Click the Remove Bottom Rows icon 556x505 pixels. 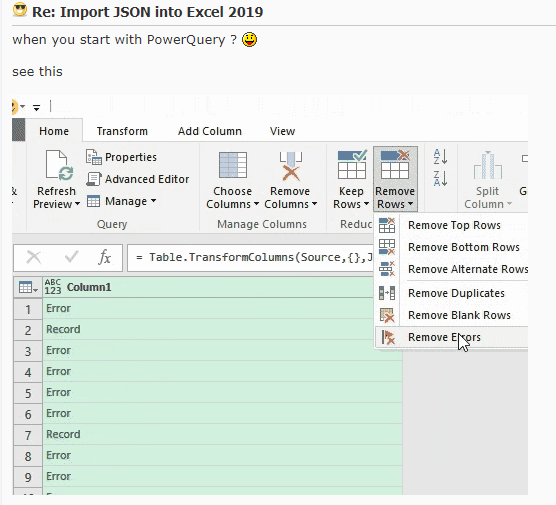387,247
